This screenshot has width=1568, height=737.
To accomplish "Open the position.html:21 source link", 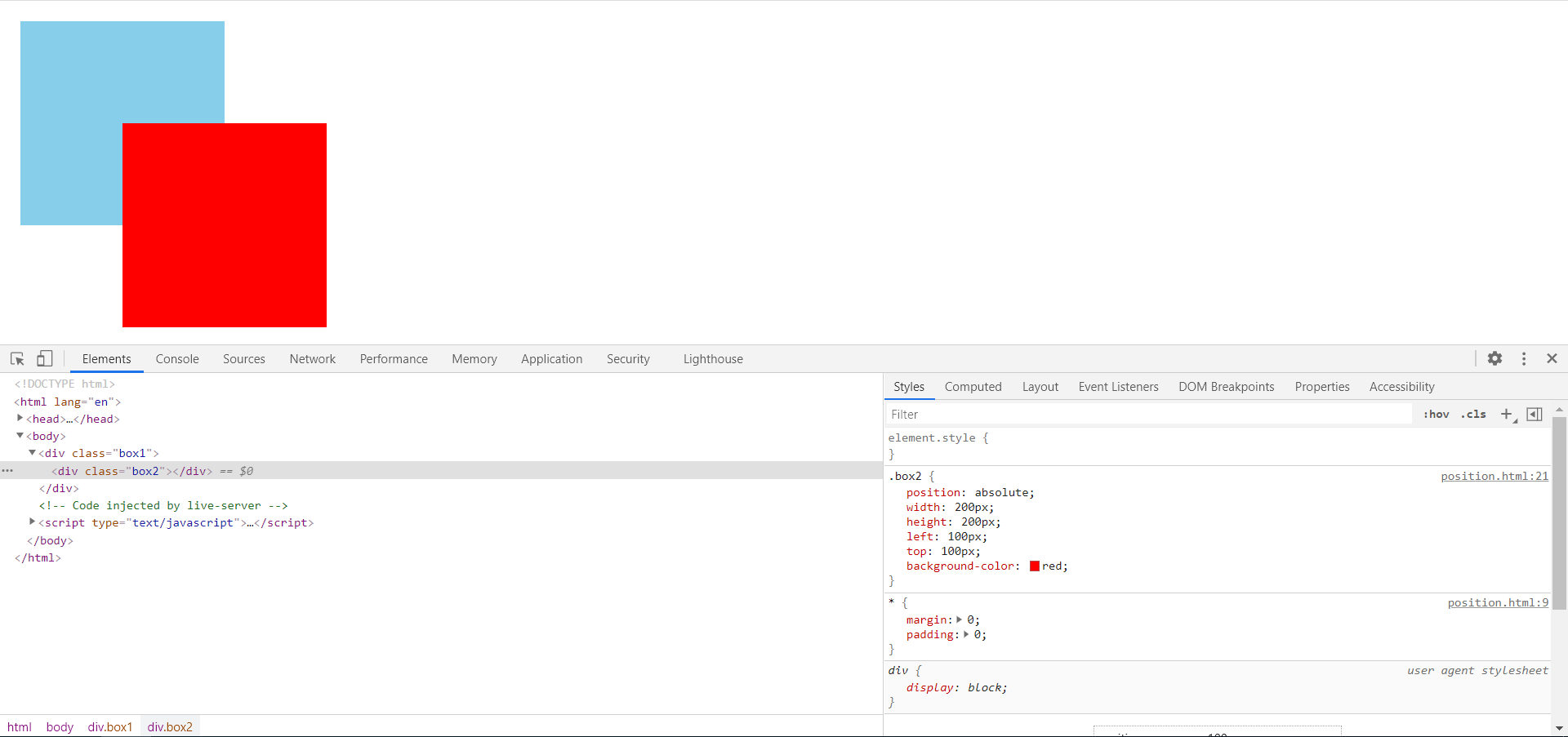I will [x=1494, y=477].
